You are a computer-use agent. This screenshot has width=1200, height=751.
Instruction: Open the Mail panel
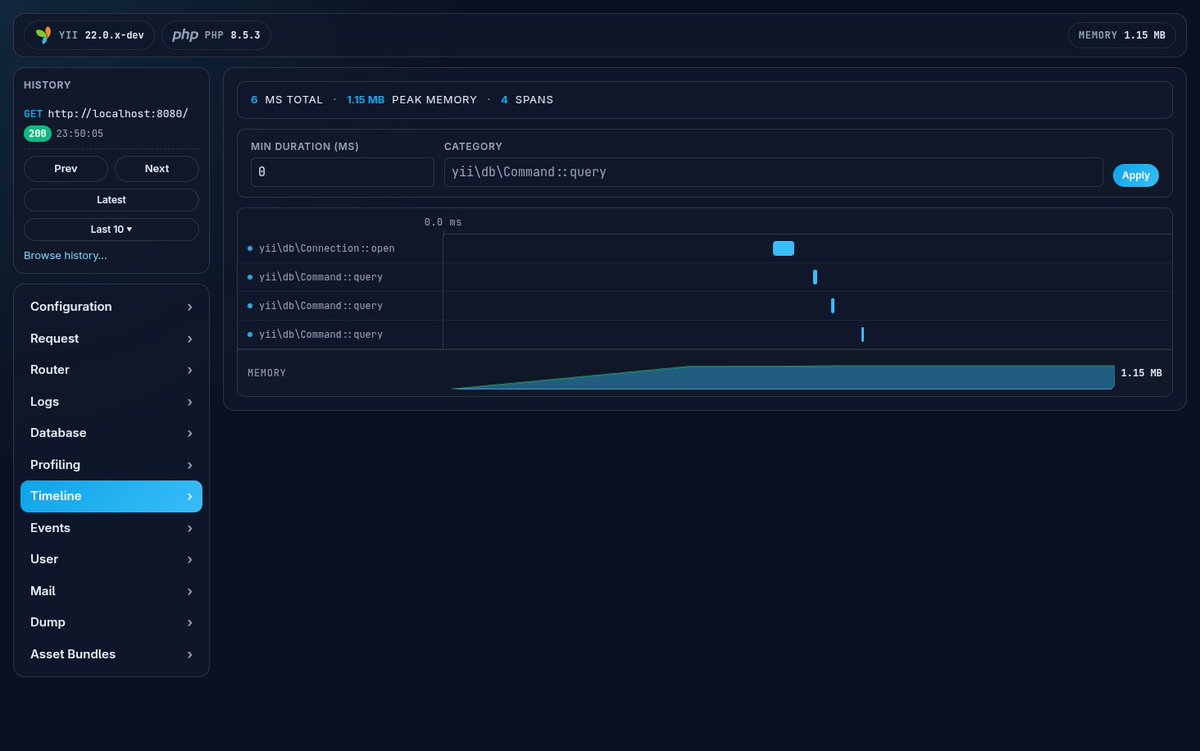point(111,591)
